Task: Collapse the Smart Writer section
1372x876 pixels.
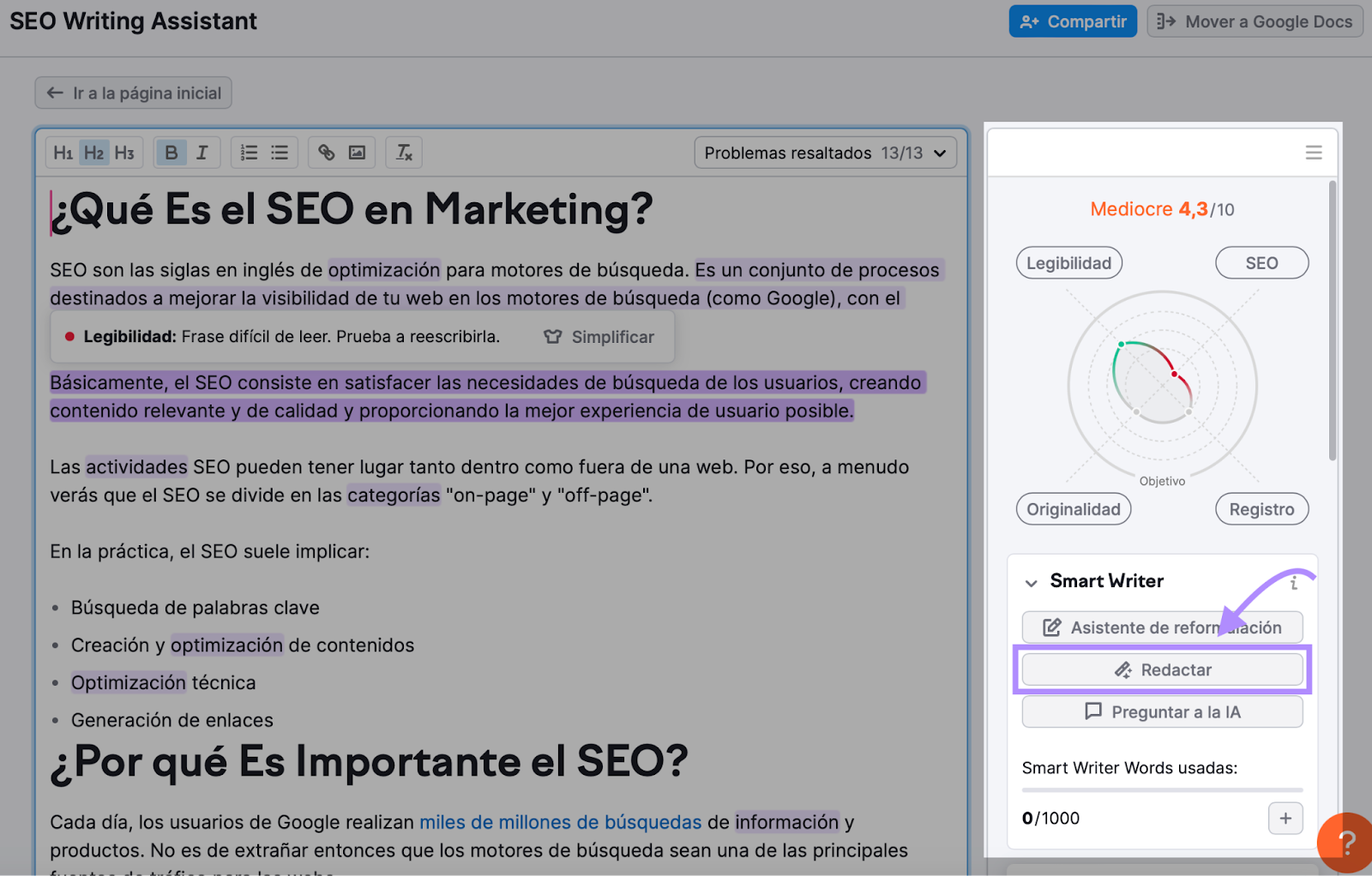Action: click(x=1031, y=582)
